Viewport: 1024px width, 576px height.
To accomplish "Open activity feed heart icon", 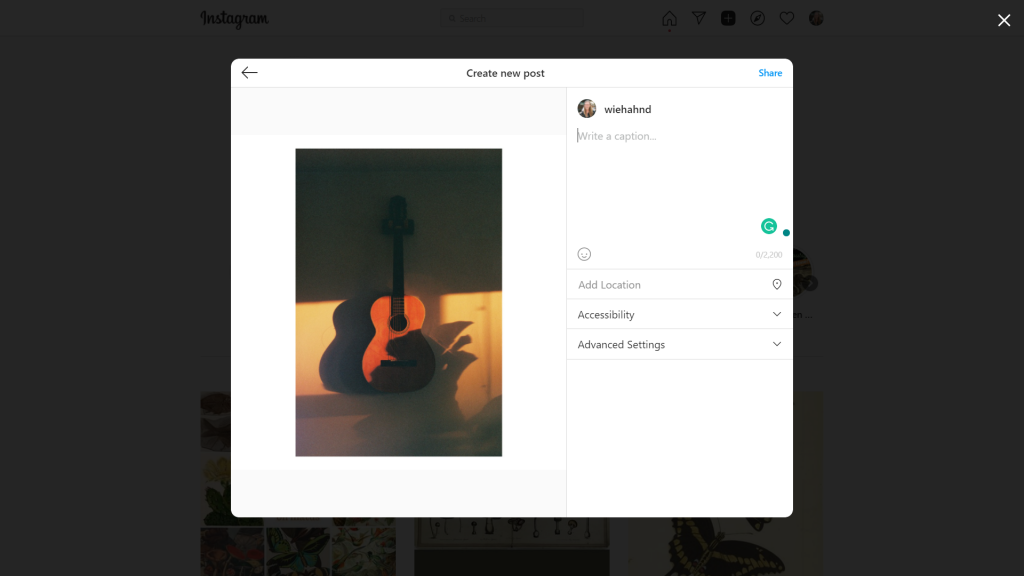I will [787, 19].
